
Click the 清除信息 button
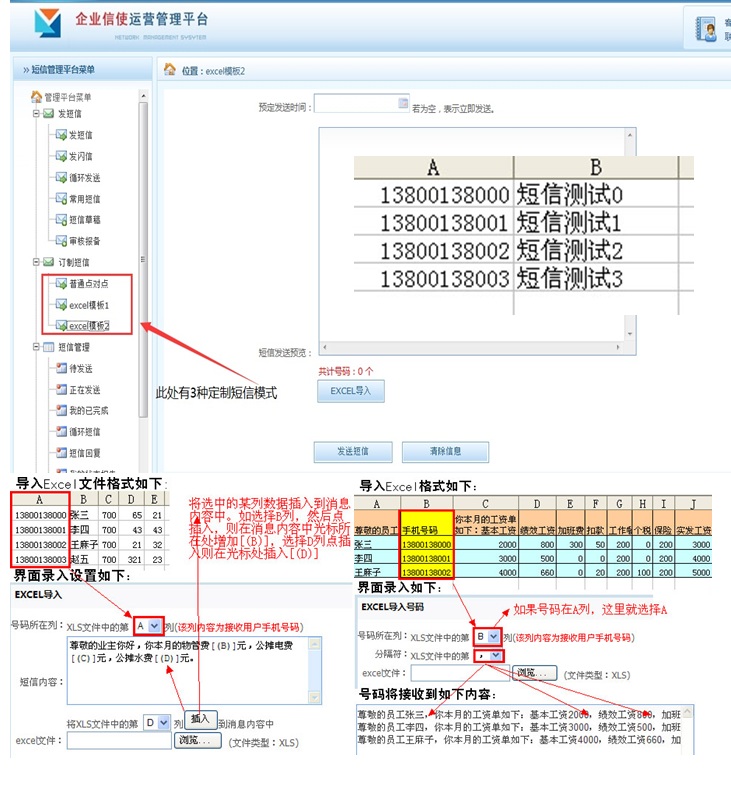point(445,451)
